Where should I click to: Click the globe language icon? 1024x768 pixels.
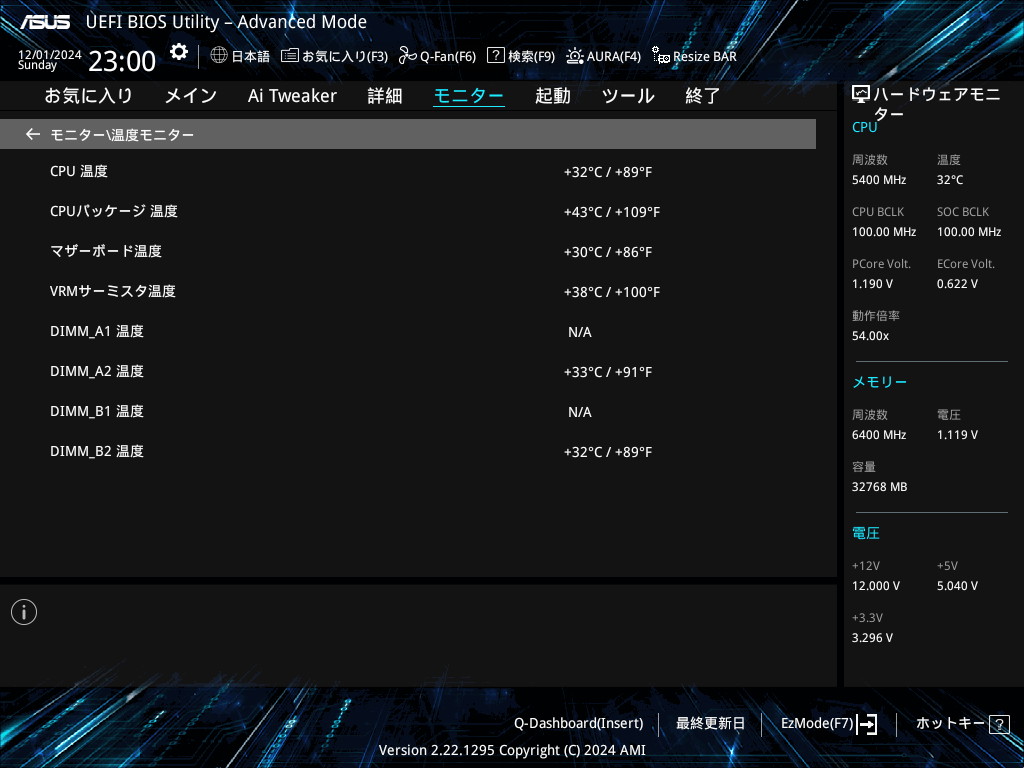click(x=219, y=55)
